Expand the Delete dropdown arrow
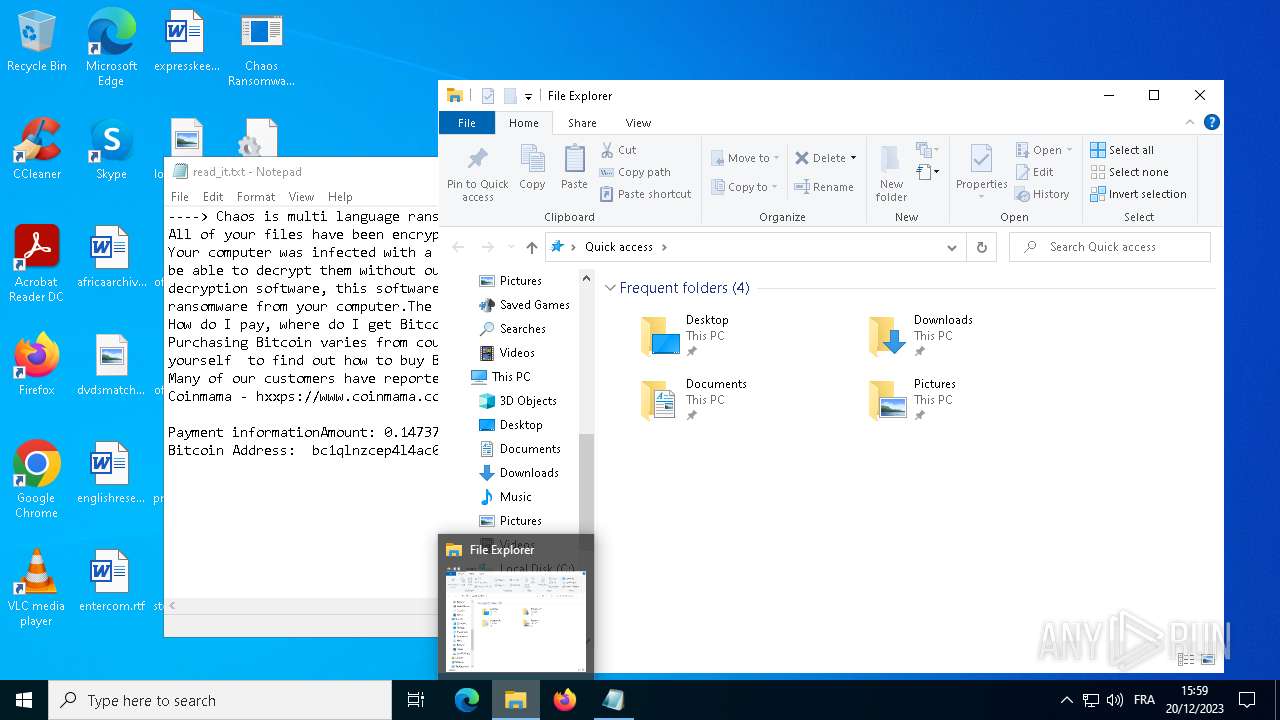Screen dimensions: 1280x720 click(x=853, y=158)
